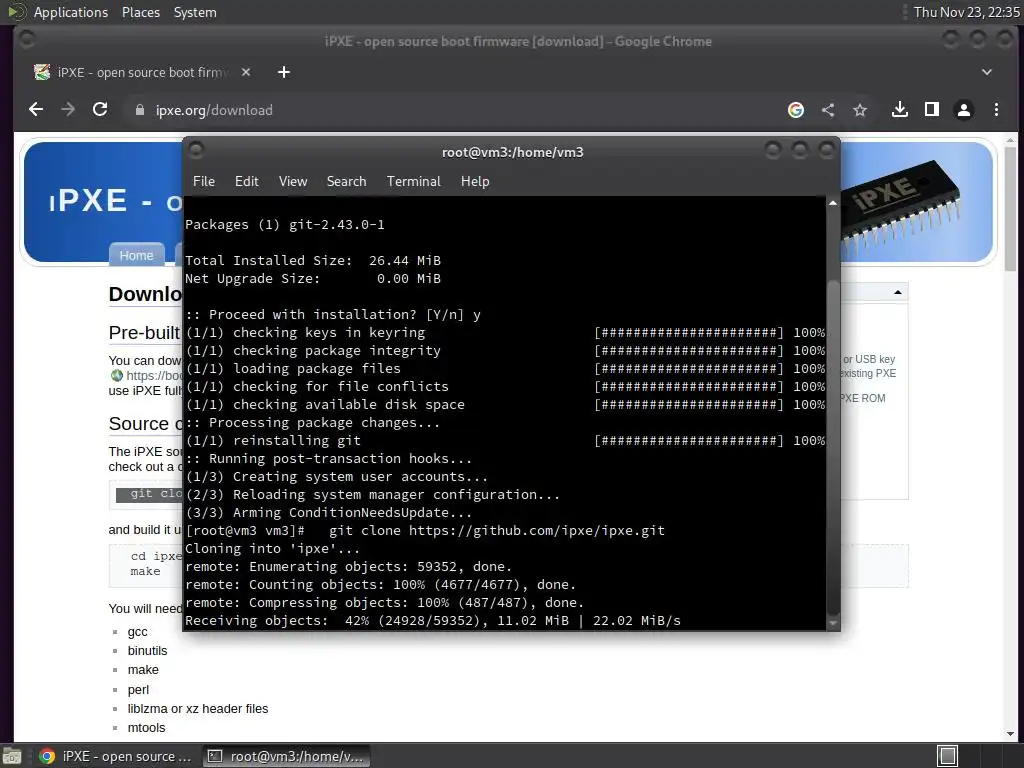Open the Terminal menu
Screen dimensions: 1024x768
tap(413, 182)
